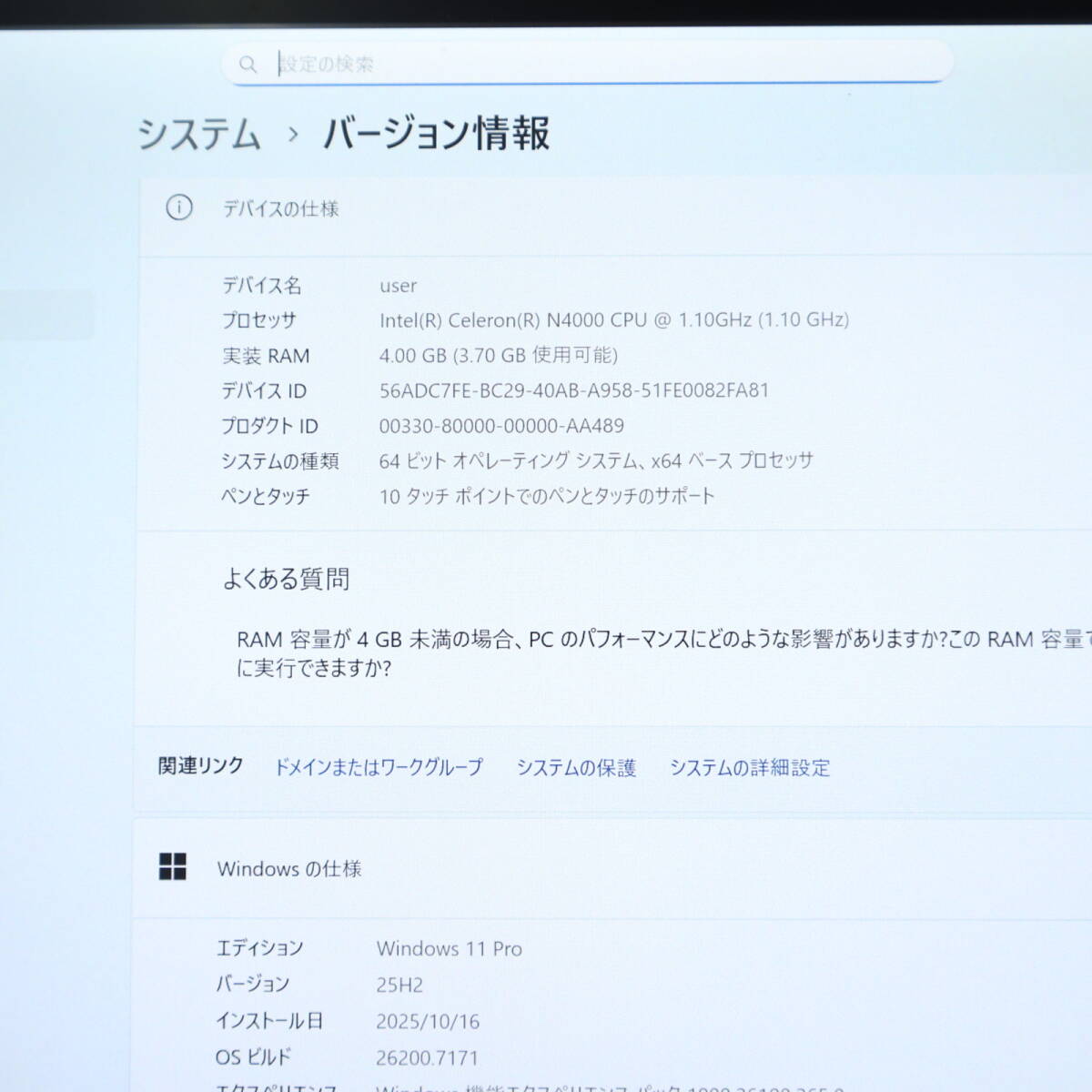The height and width of the screenshot is (1092, 1092).
Task: Click the プロセッサ label
Action: pos(259,320)
